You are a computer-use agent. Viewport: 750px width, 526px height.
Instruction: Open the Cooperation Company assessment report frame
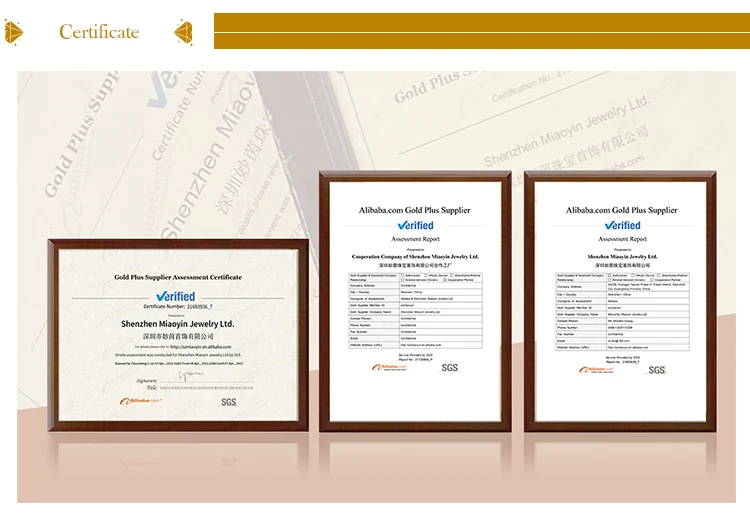[x=415, y=301]
